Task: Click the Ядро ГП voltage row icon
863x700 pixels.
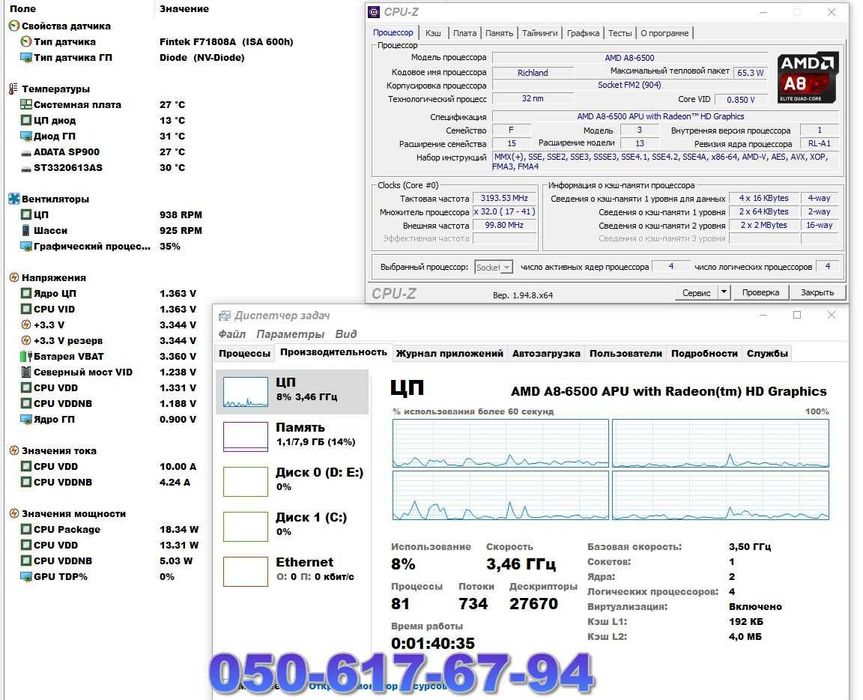Action: click(25, 419)
